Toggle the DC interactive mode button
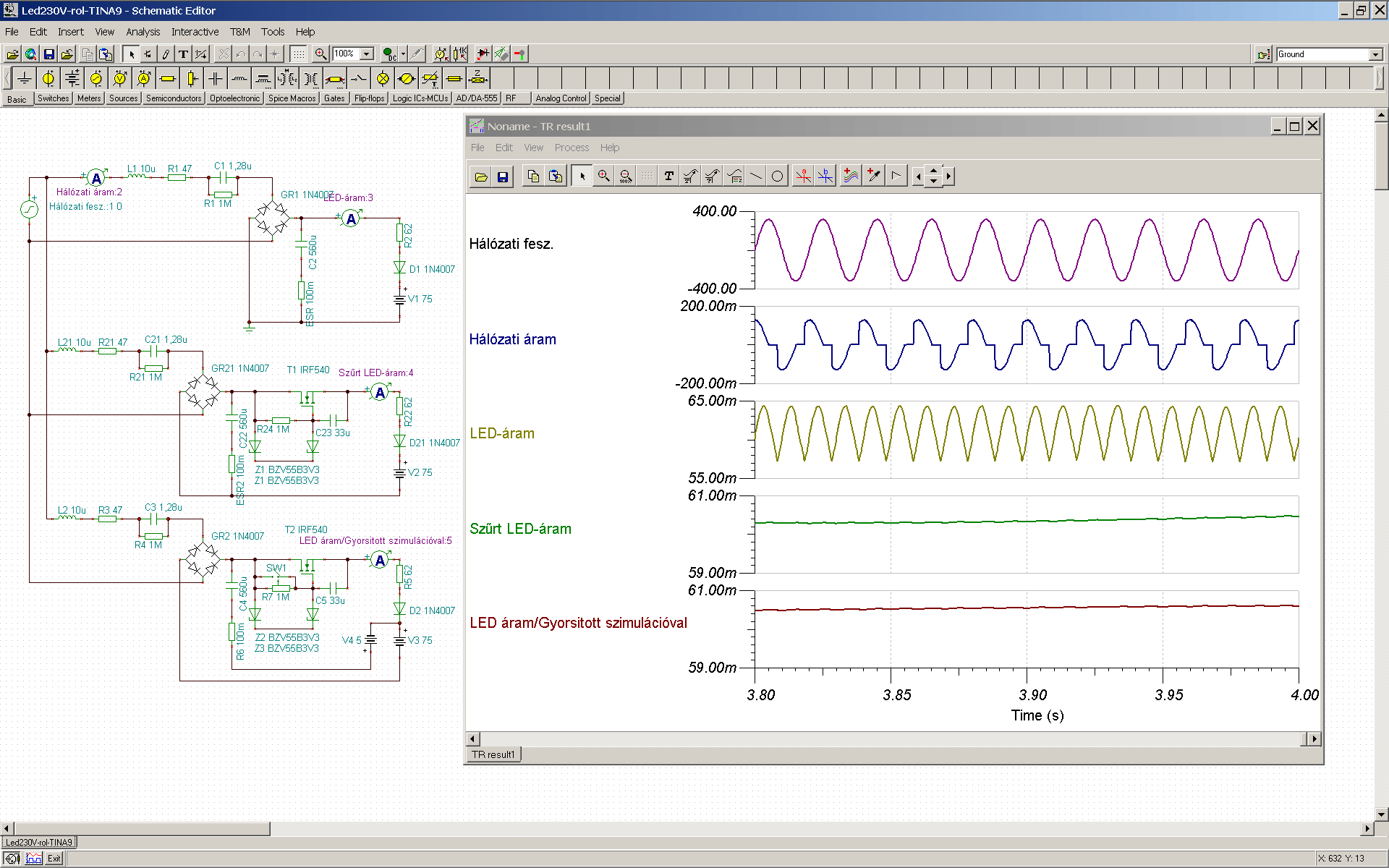 (x=389, y=54)
